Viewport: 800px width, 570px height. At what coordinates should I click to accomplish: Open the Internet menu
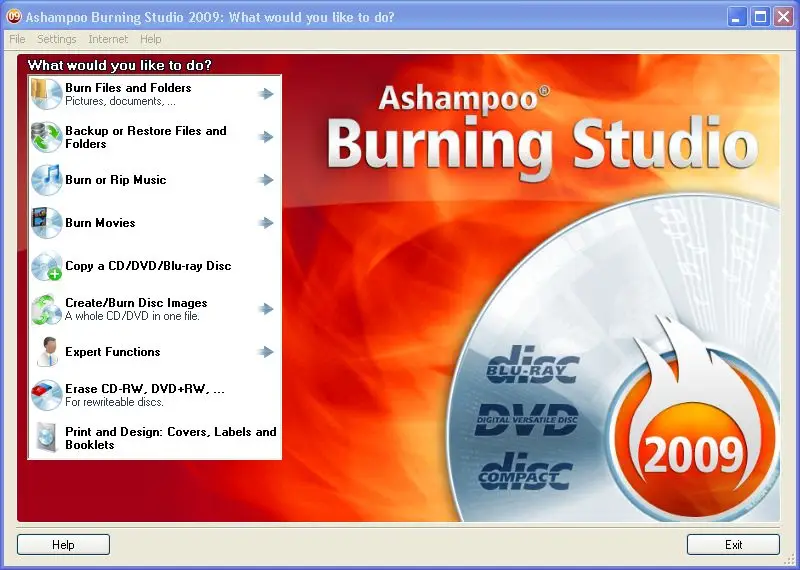108,39
